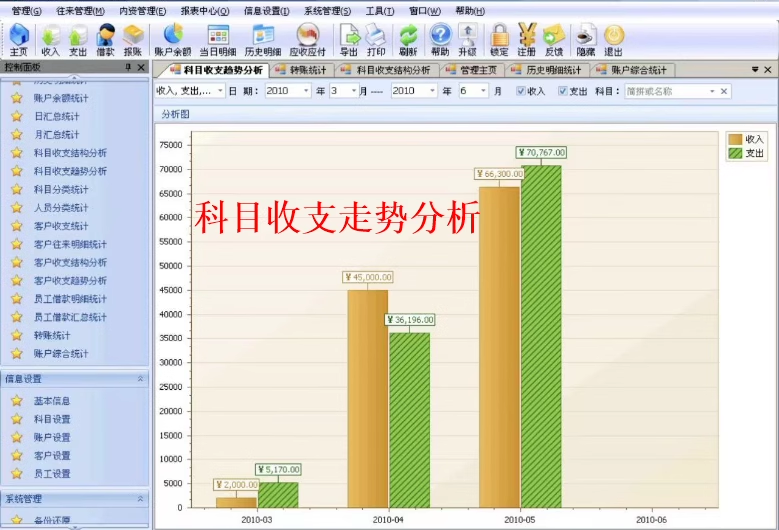
Task: Open the 账户余额 pie chart icon
Action: 172,39
